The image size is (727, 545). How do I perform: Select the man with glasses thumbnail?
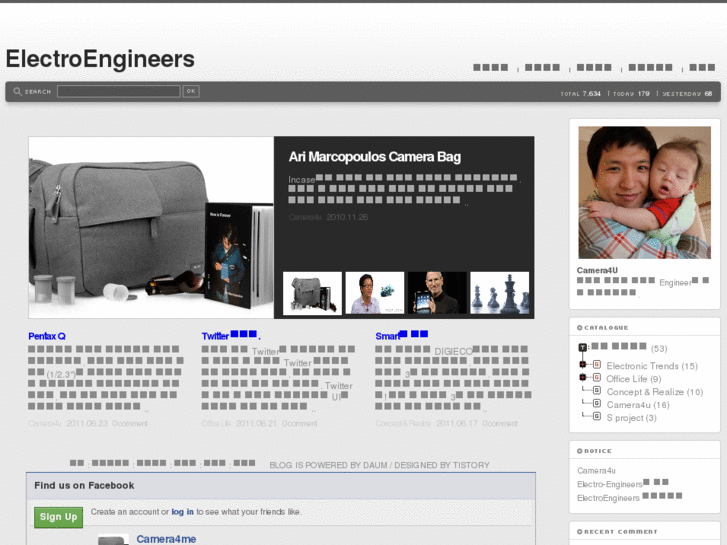[375, 293]
